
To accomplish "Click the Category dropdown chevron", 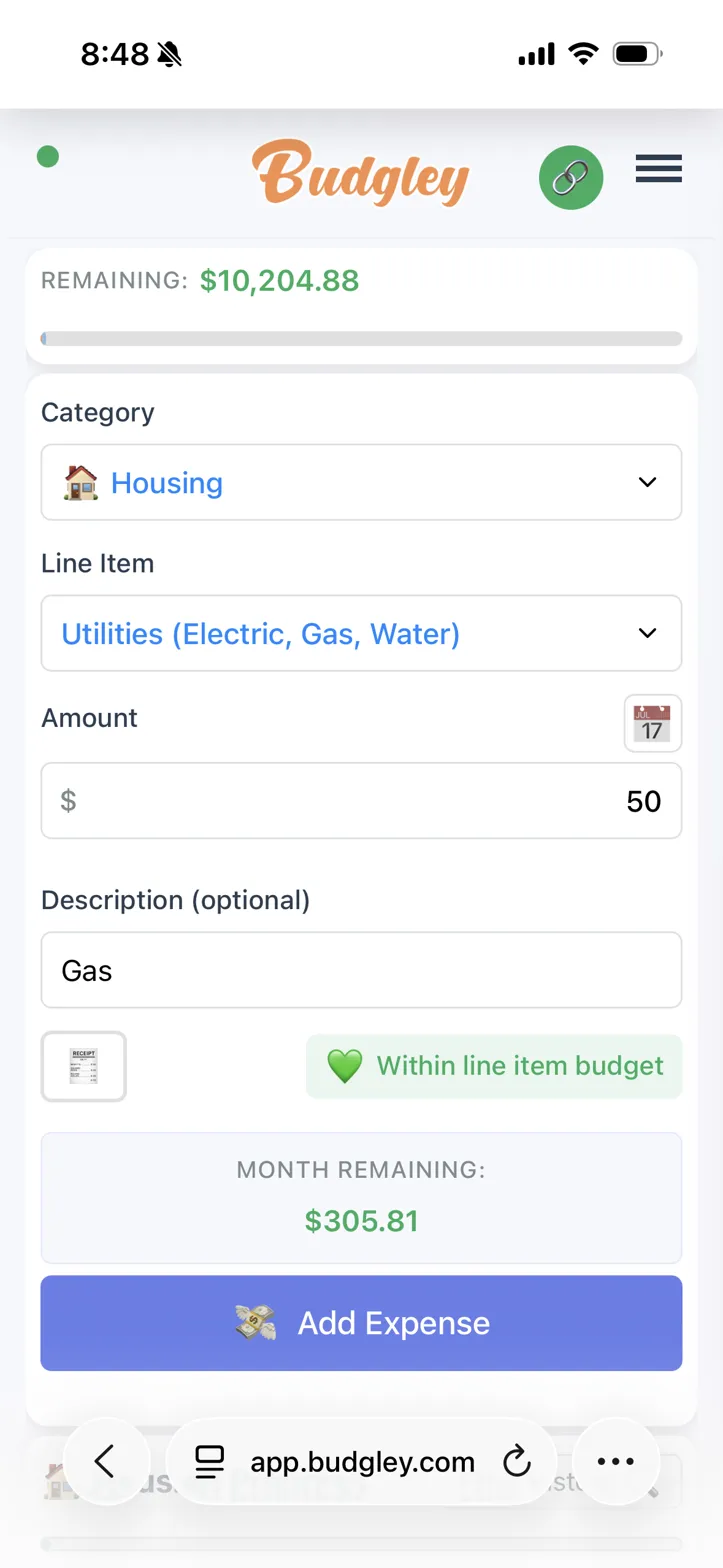I will tap(647, 482).
